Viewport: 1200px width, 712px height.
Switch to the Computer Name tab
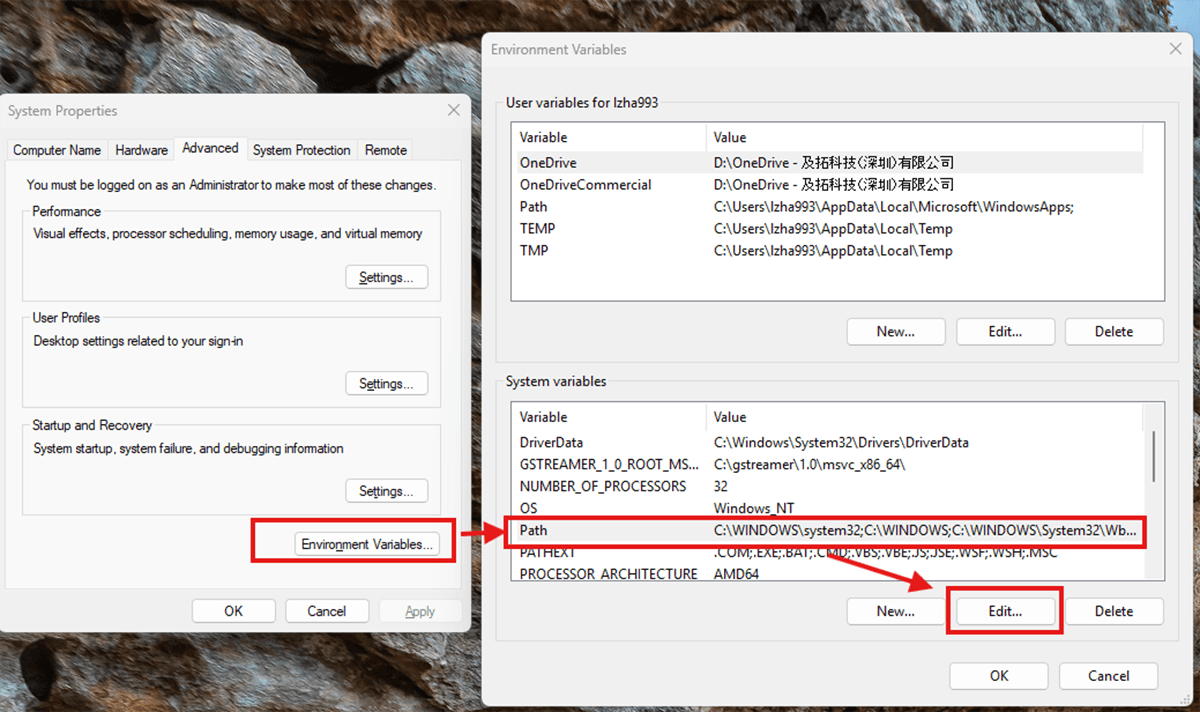(x=57, y=150)
